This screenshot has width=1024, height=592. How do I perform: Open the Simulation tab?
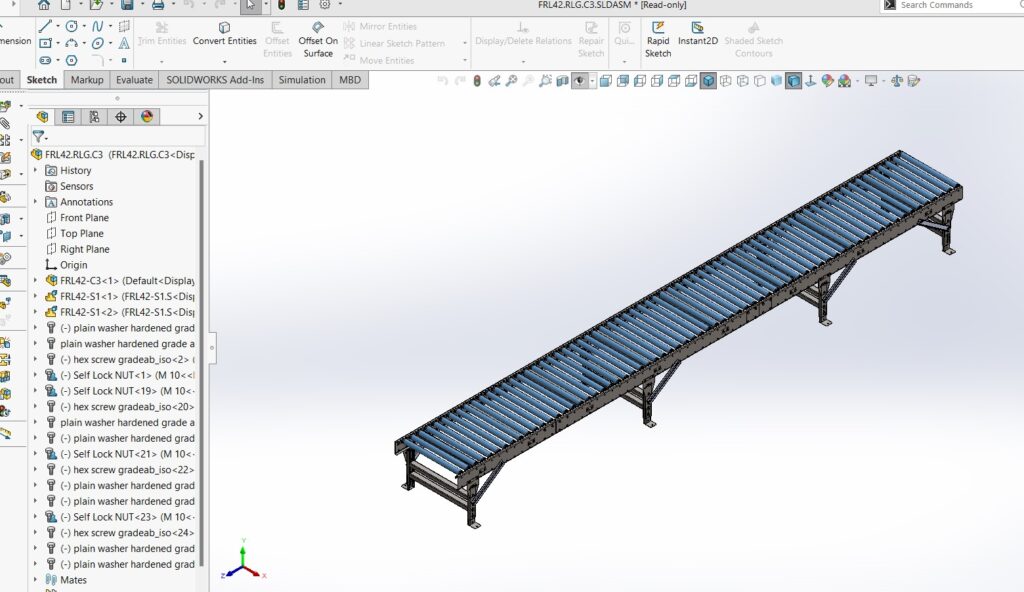(301, 80)
